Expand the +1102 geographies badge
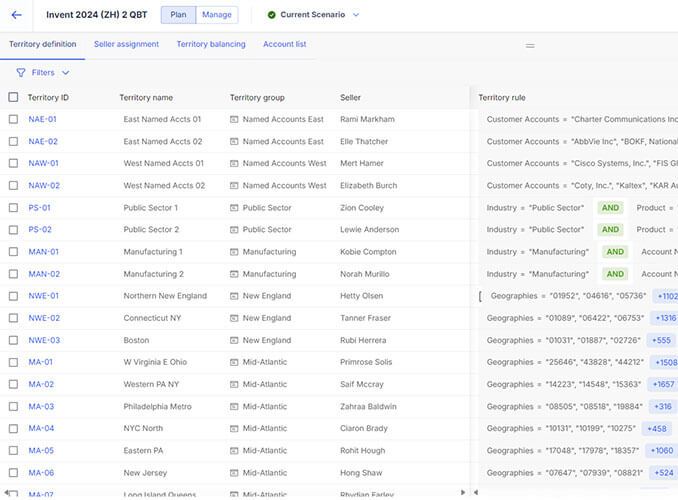678x500 pixels. (666, 296)
